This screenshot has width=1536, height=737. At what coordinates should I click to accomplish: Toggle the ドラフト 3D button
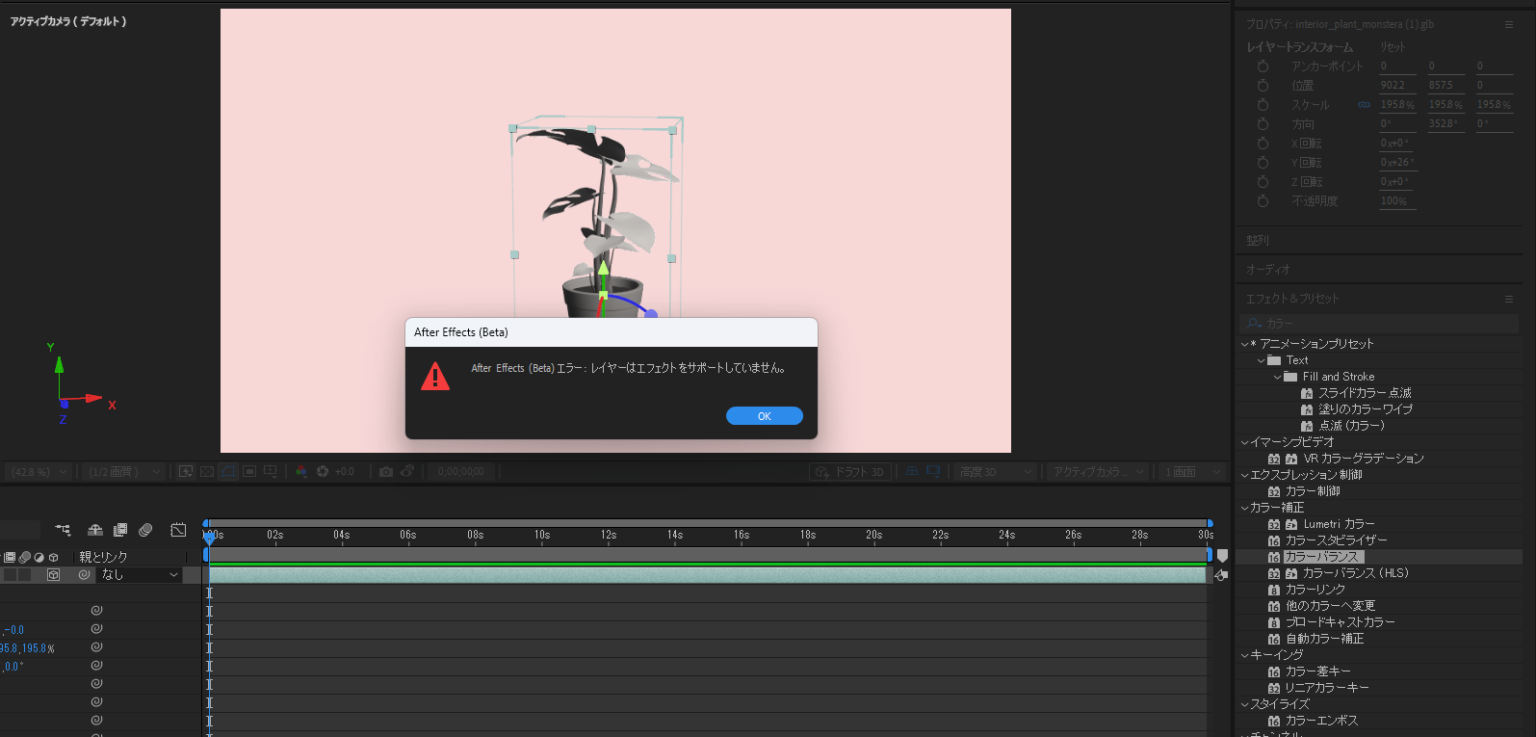pos(850,472)
